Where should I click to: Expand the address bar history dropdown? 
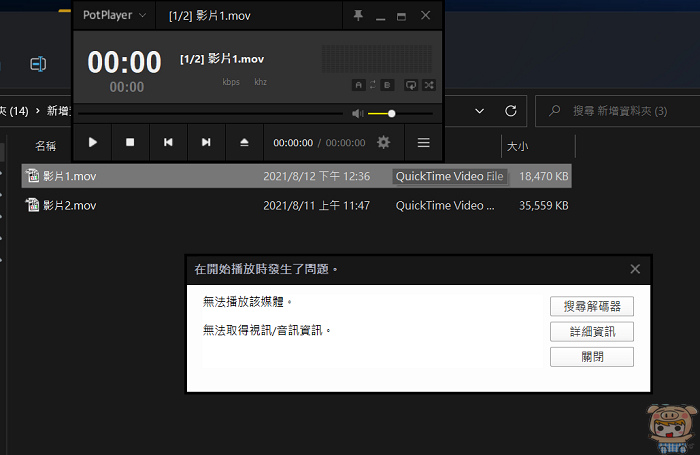[479, 110]
